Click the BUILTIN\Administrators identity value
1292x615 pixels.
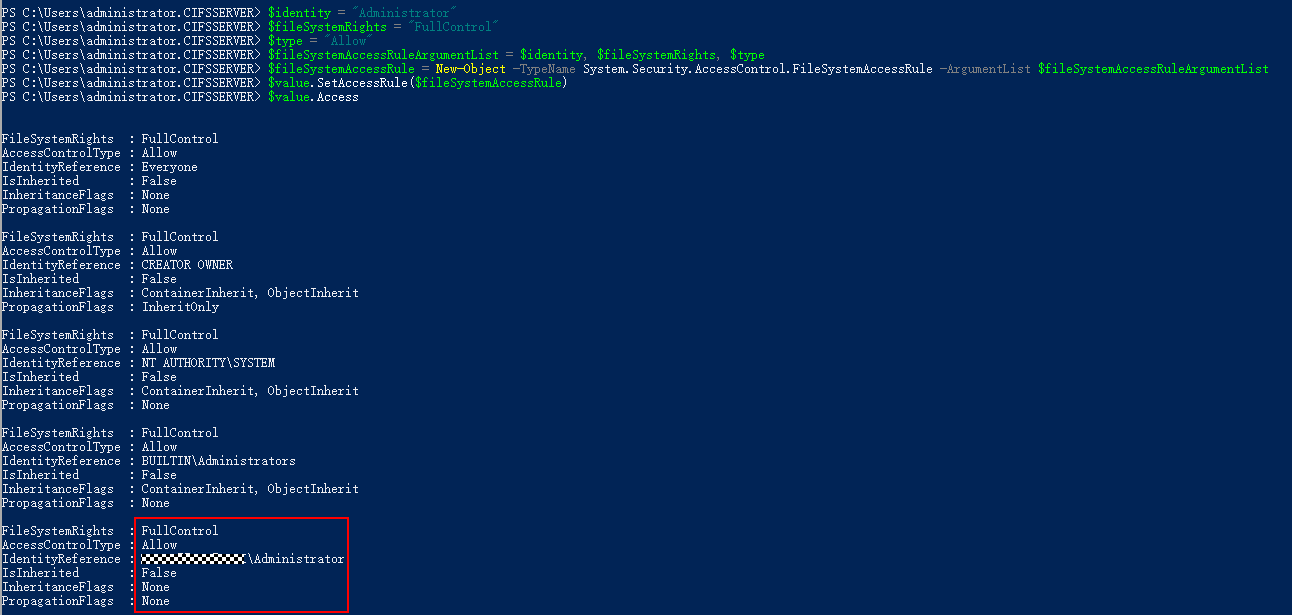click(x=219, y=461)
